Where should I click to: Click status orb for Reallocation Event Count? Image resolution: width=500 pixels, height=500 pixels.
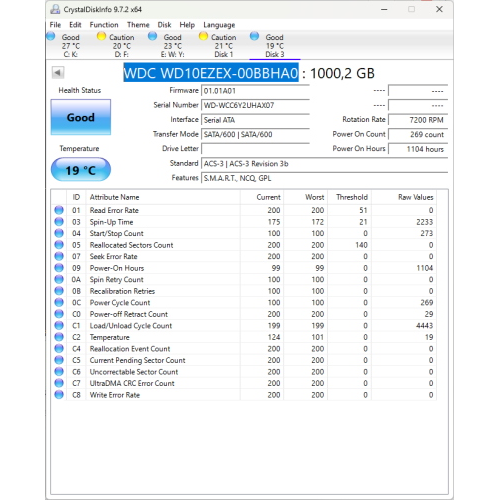point(59,348)
